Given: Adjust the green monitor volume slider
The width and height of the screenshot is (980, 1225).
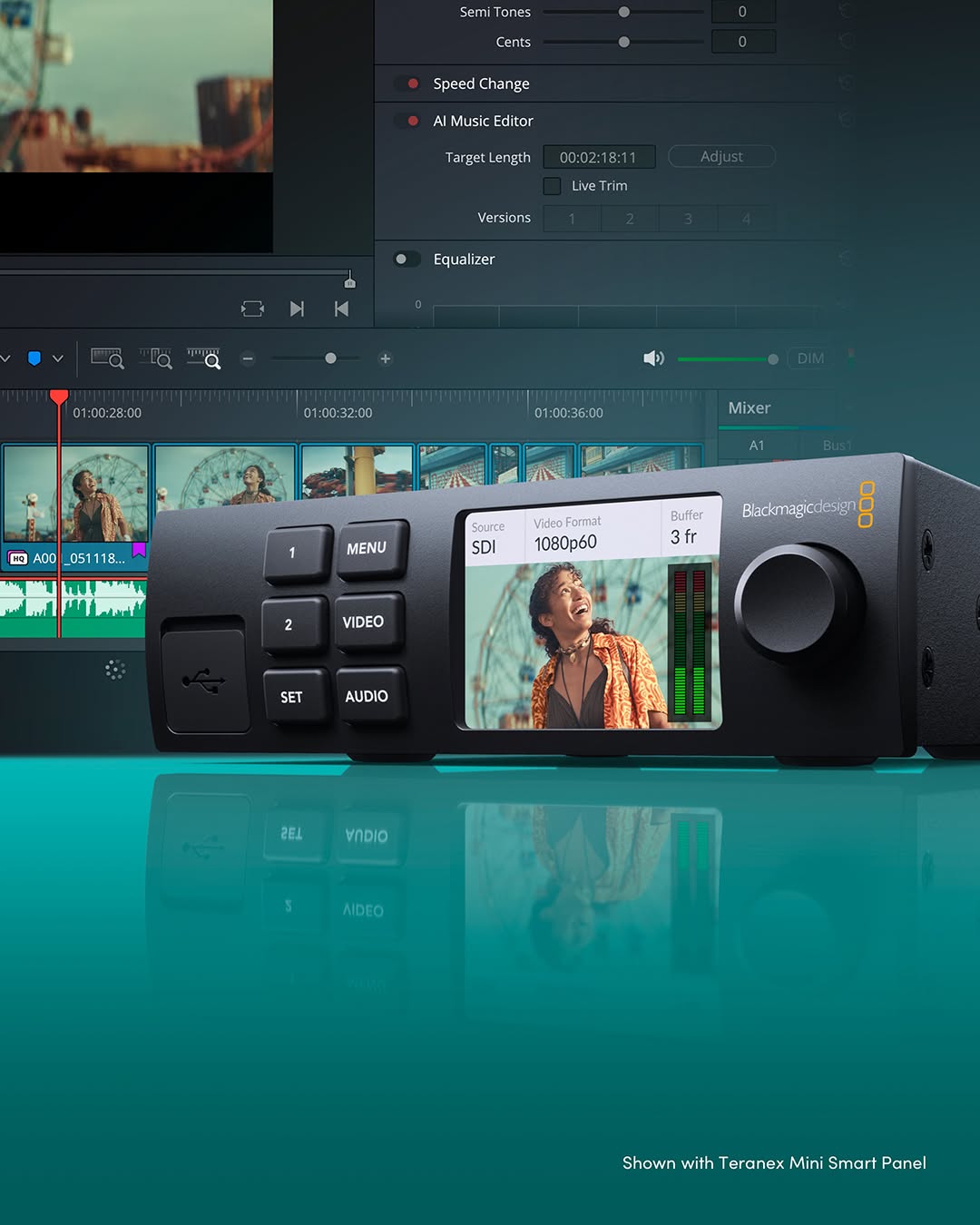Looking at the screenshot, I should 727,359.
